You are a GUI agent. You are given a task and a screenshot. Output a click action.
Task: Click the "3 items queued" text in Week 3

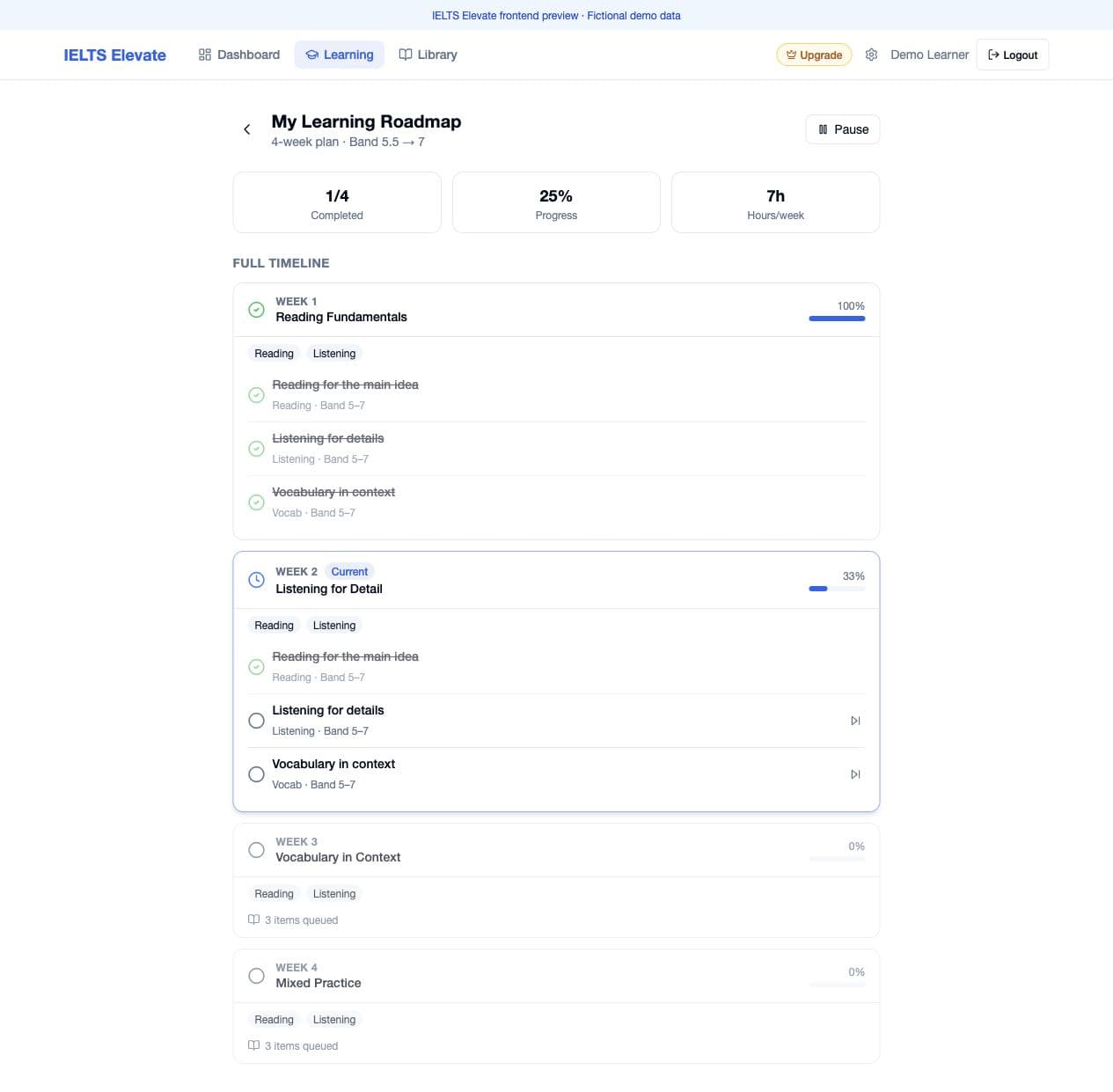click(301, 920)
